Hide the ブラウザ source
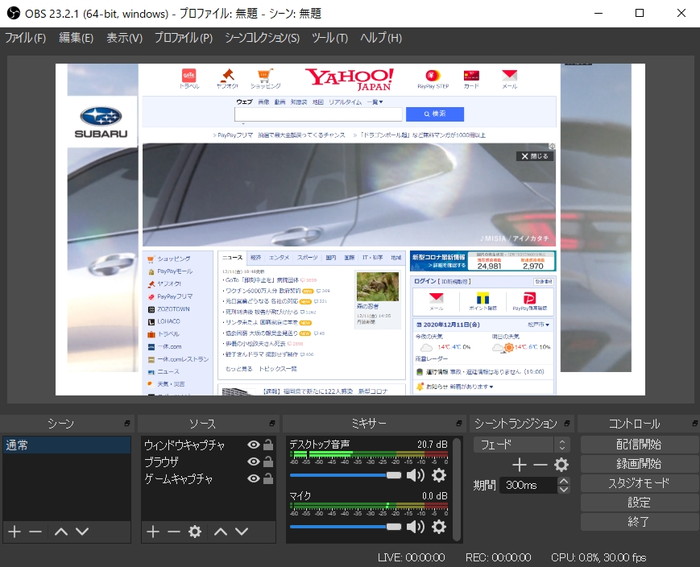700x567 pixels. (x=253, y=462)
